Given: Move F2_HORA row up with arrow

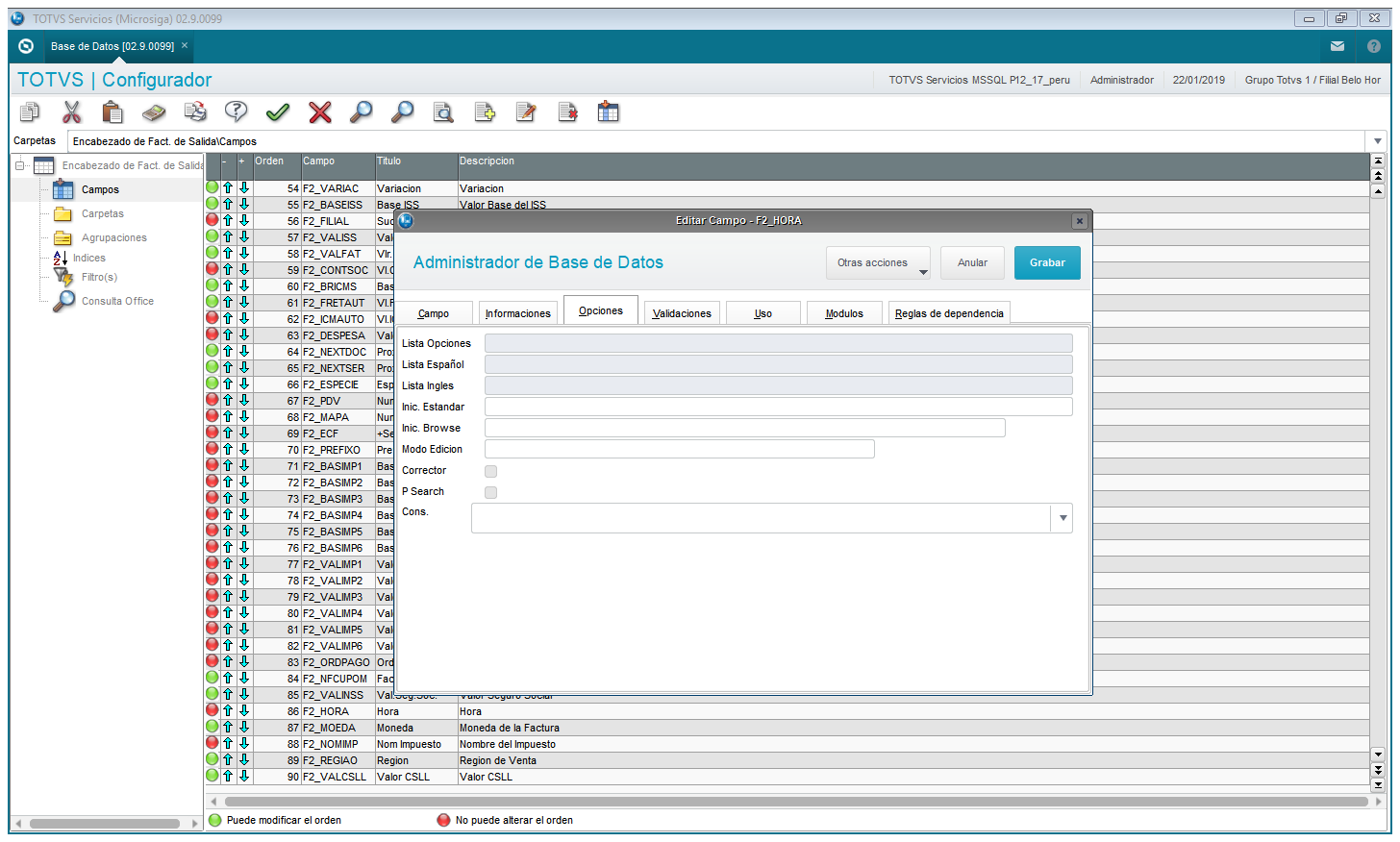Looking at the screenshot, I should click(228, 711).
